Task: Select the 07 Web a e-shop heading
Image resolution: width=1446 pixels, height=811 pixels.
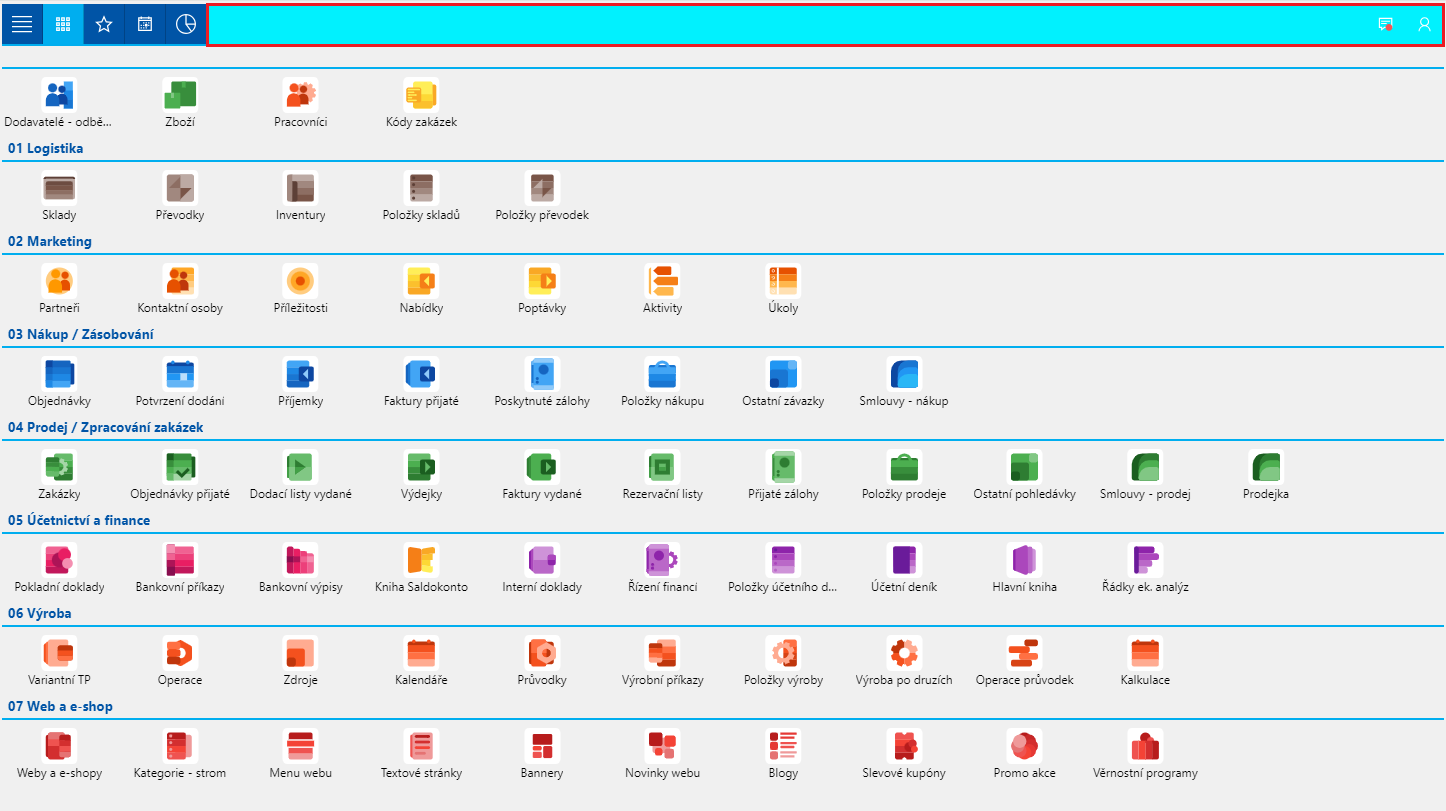Action: coord(60,707)
